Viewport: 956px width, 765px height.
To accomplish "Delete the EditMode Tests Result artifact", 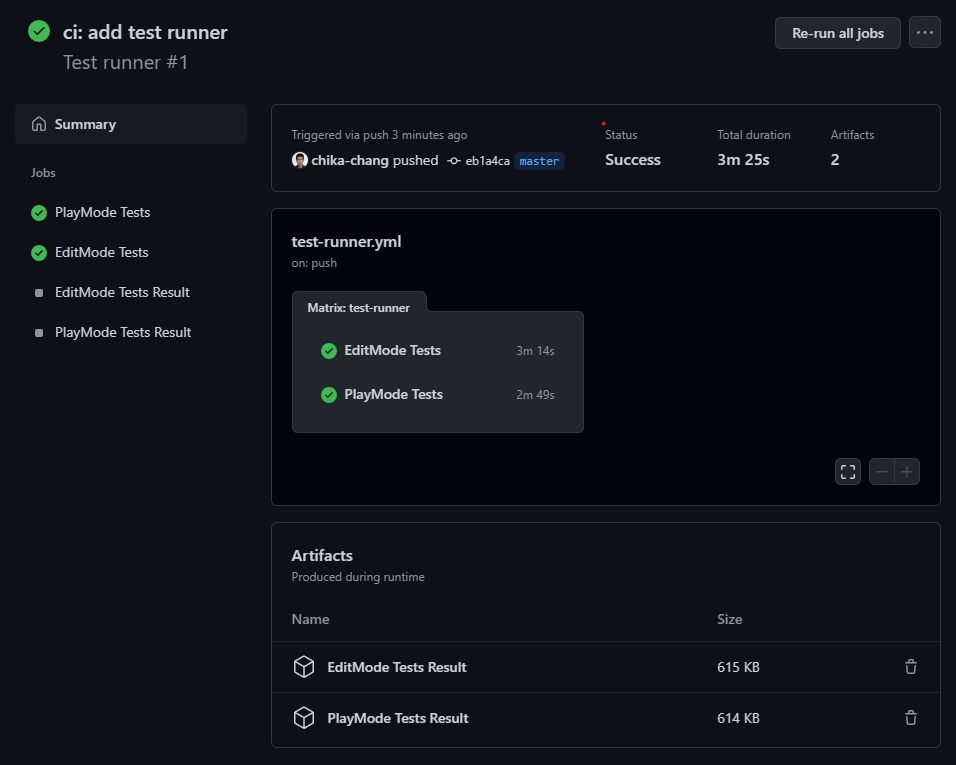I will 911,667.
